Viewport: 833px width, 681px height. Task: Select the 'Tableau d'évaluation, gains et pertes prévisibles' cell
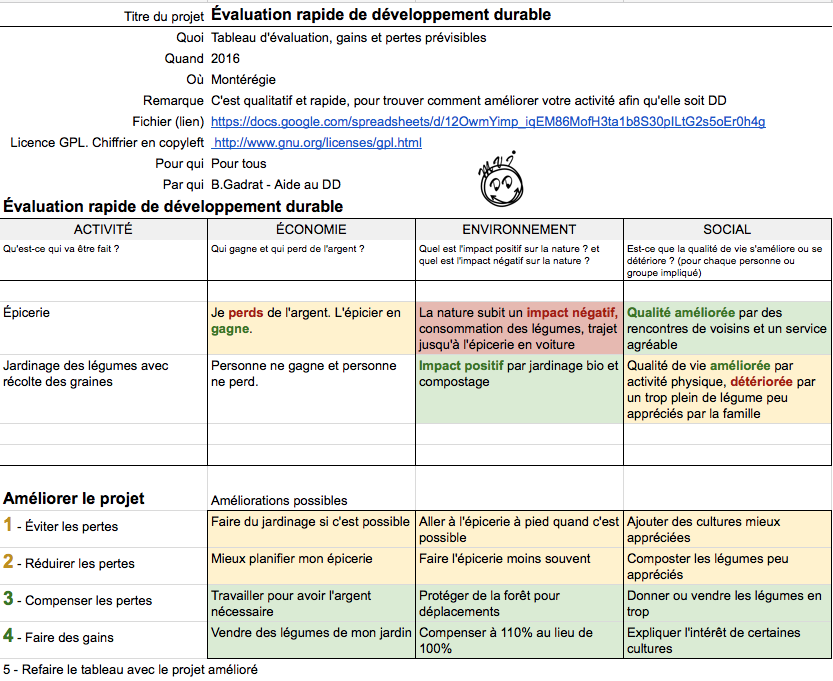pos(348,38)
